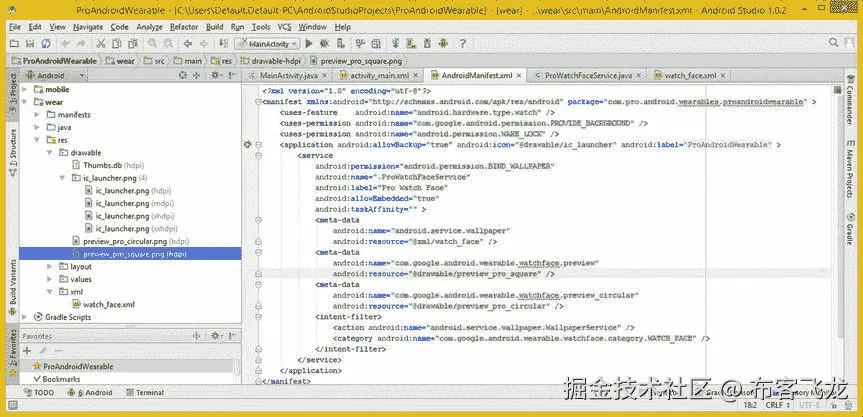The width and height of the screenshot is (863, 417).
Task: Click the Make Project icon
Action: [x=223, y=43]
